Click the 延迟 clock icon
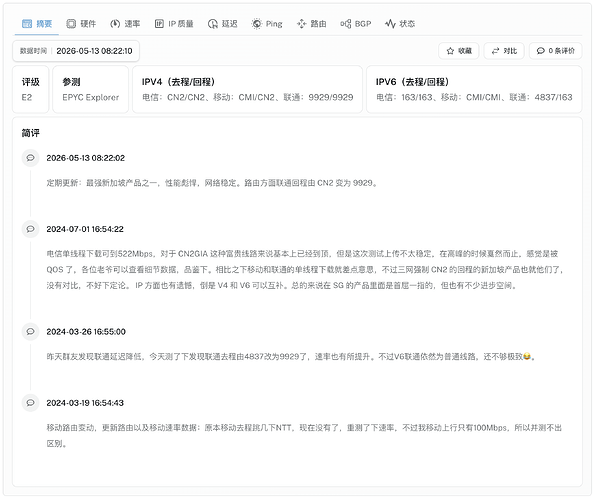594x500 pixels. point(213,24)
